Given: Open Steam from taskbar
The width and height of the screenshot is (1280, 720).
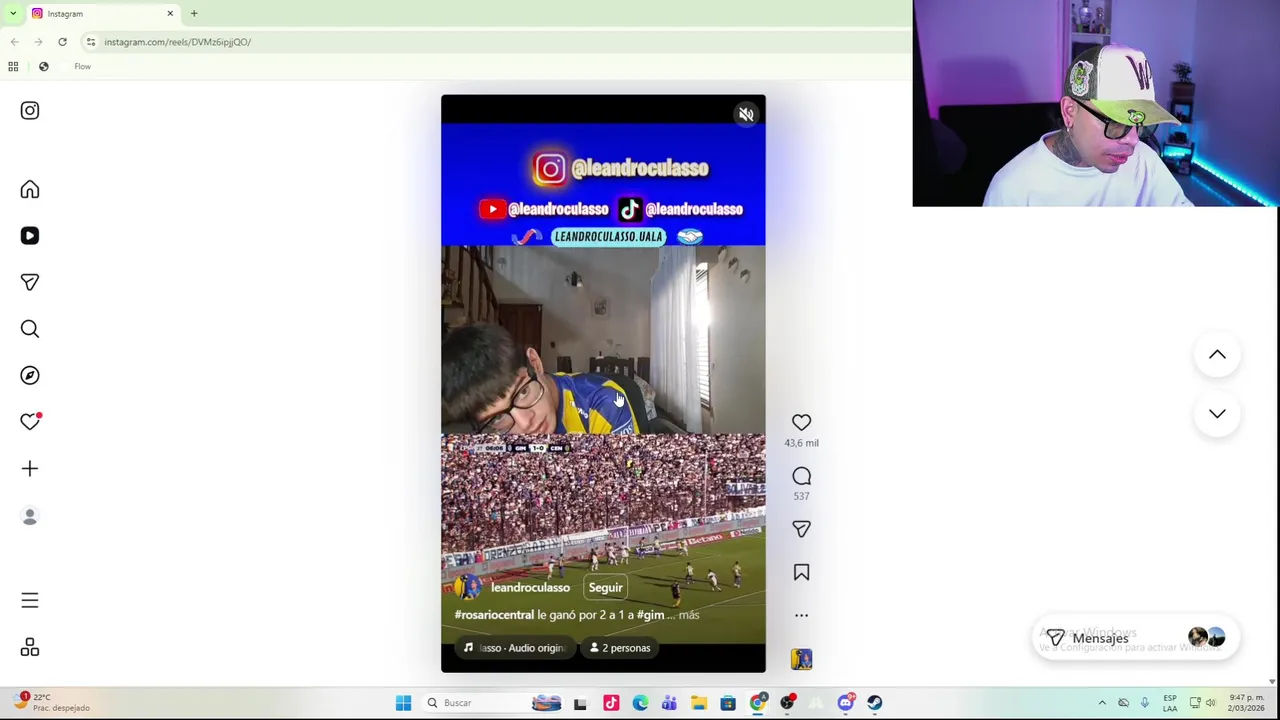Looking at the screenshot, I should click(875, 703).
